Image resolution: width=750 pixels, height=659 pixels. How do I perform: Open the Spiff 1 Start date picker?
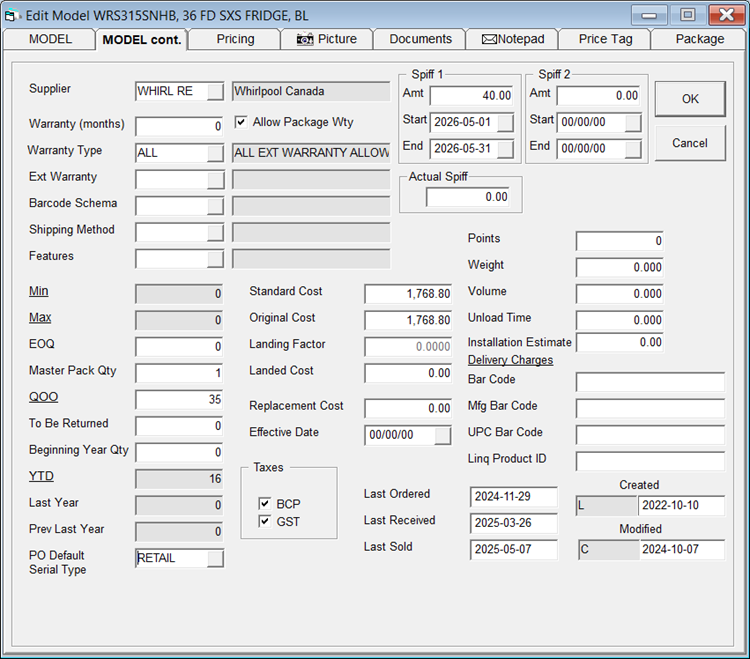506,123
